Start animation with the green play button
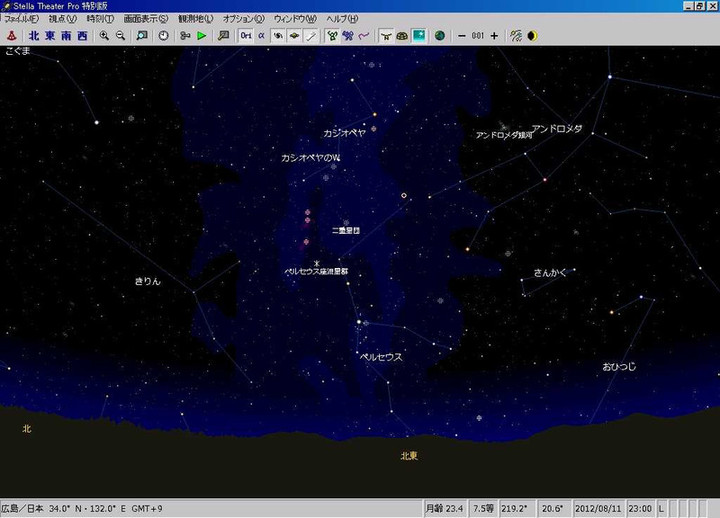 click(201, 36)
